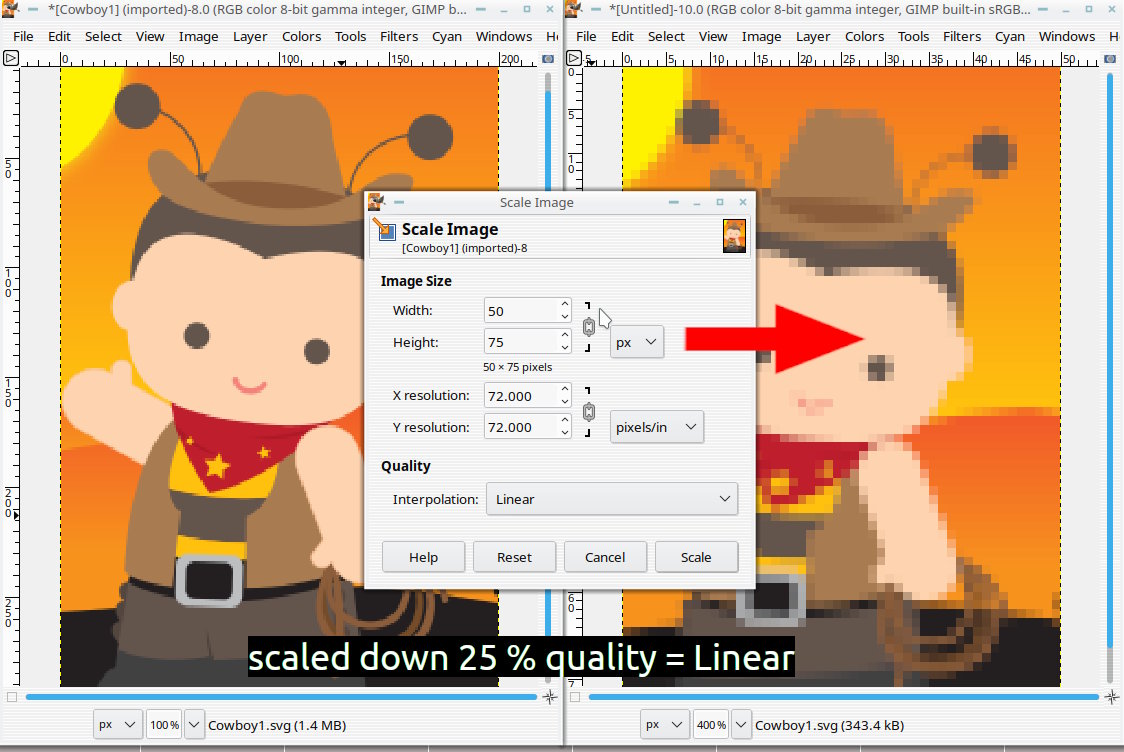Click zoom-on-resize icon in left window
This screenshot has height=752, width=1124.
click(x=548, y=59)
